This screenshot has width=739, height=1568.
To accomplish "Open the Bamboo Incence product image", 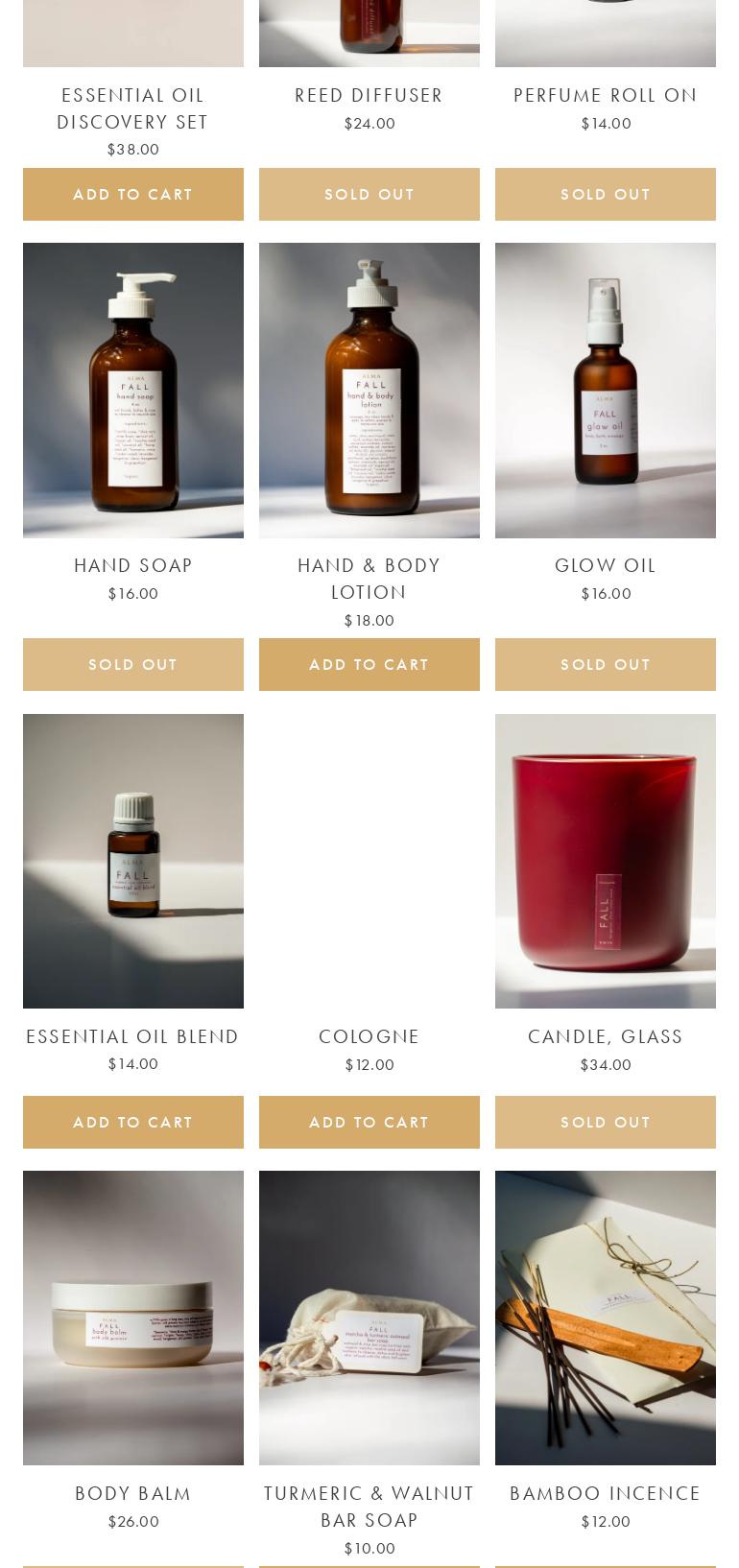I will point(606,1318).
